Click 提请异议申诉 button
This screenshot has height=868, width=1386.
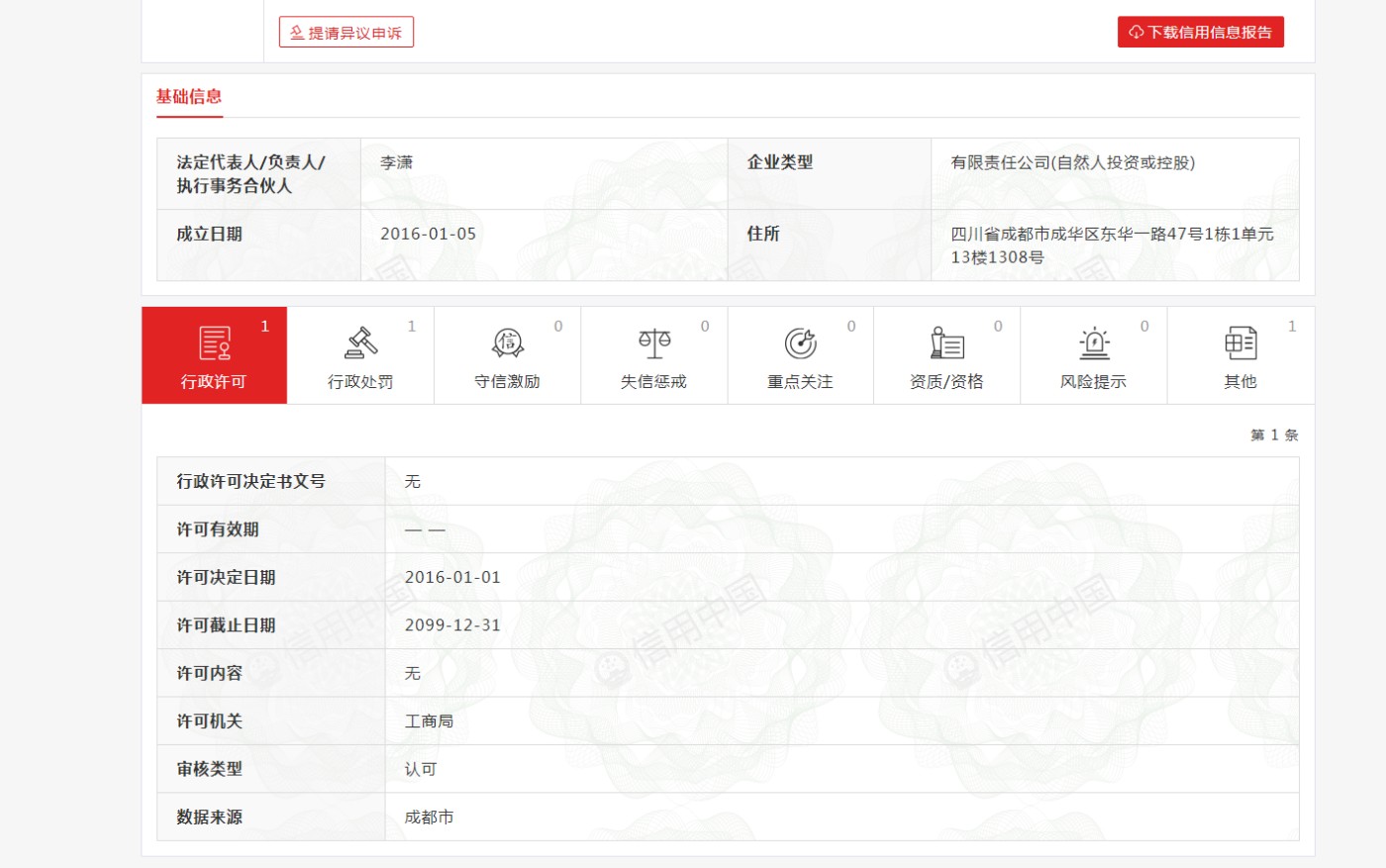346,33
